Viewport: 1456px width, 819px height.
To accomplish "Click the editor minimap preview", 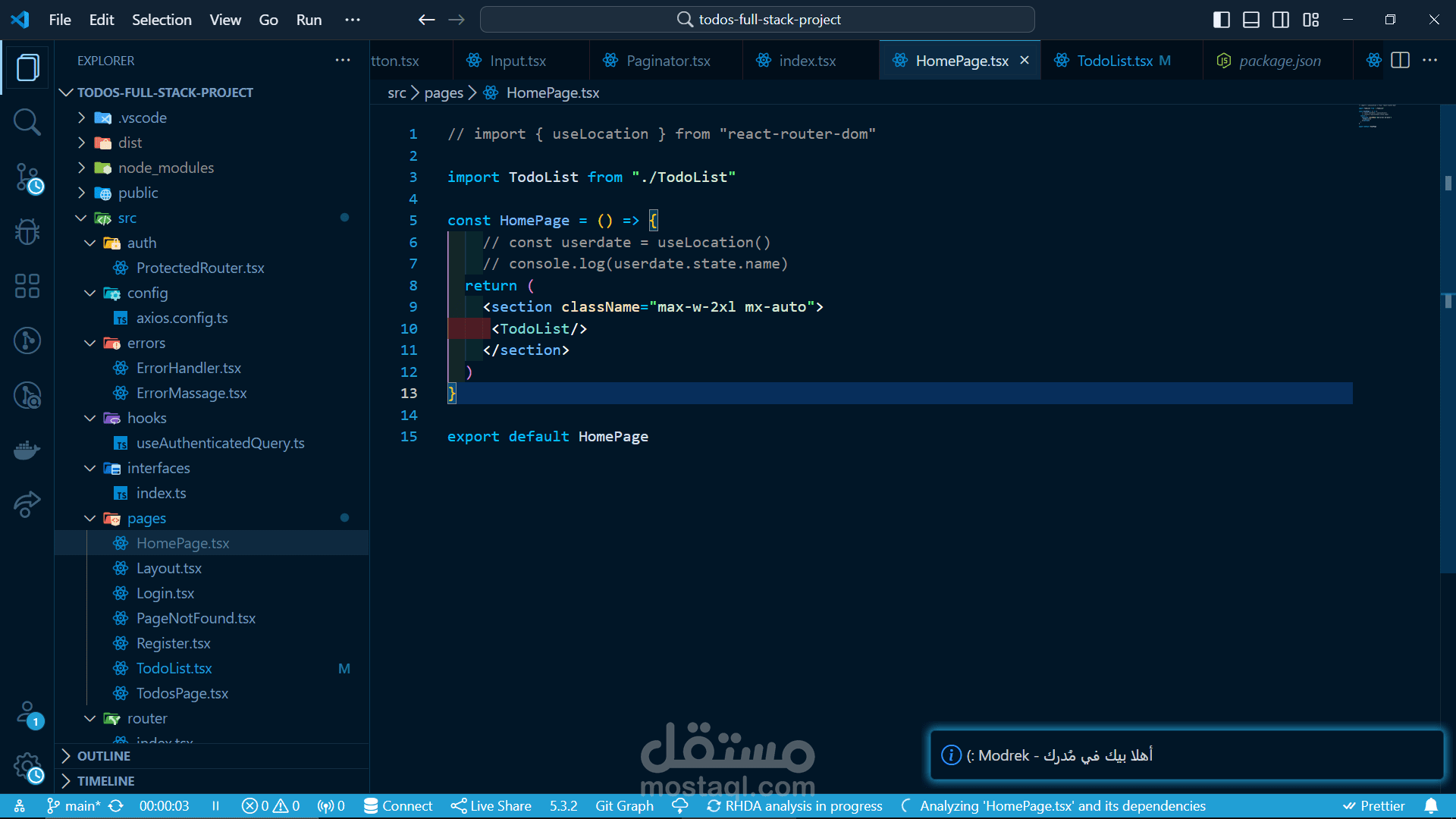I will point(1376,116).
